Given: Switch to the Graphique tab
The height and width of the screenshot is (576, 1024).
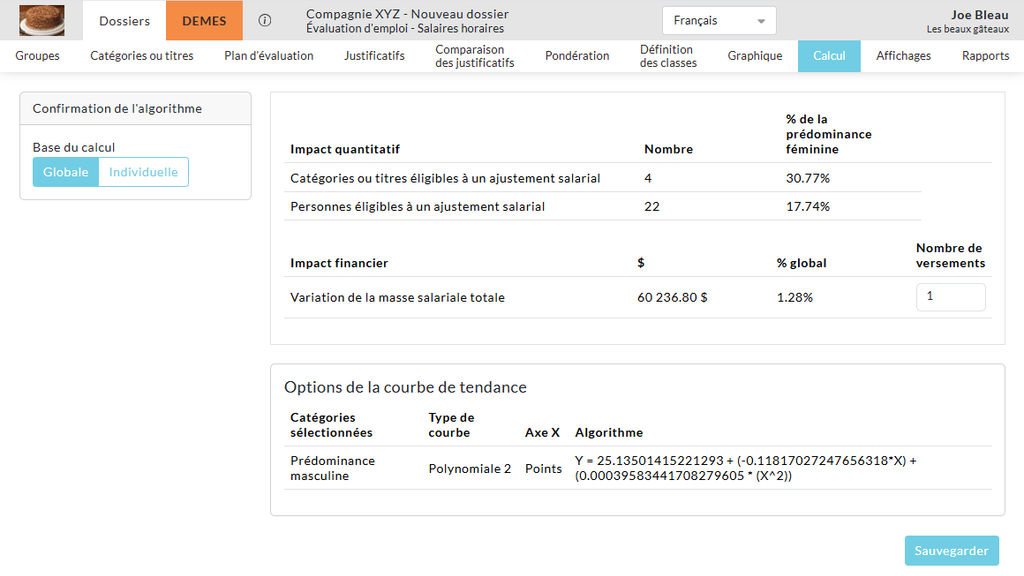Looking at the screenshot, I should tap(755, 56).
